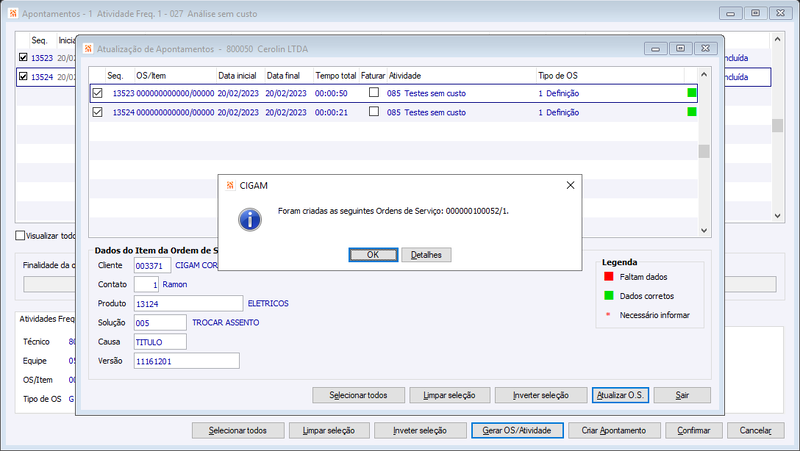Image resolution: width=800 pixels, height=451 pixels.
Task: Enable the Faturar checkbox for sequence 13523
Action: 374,92
